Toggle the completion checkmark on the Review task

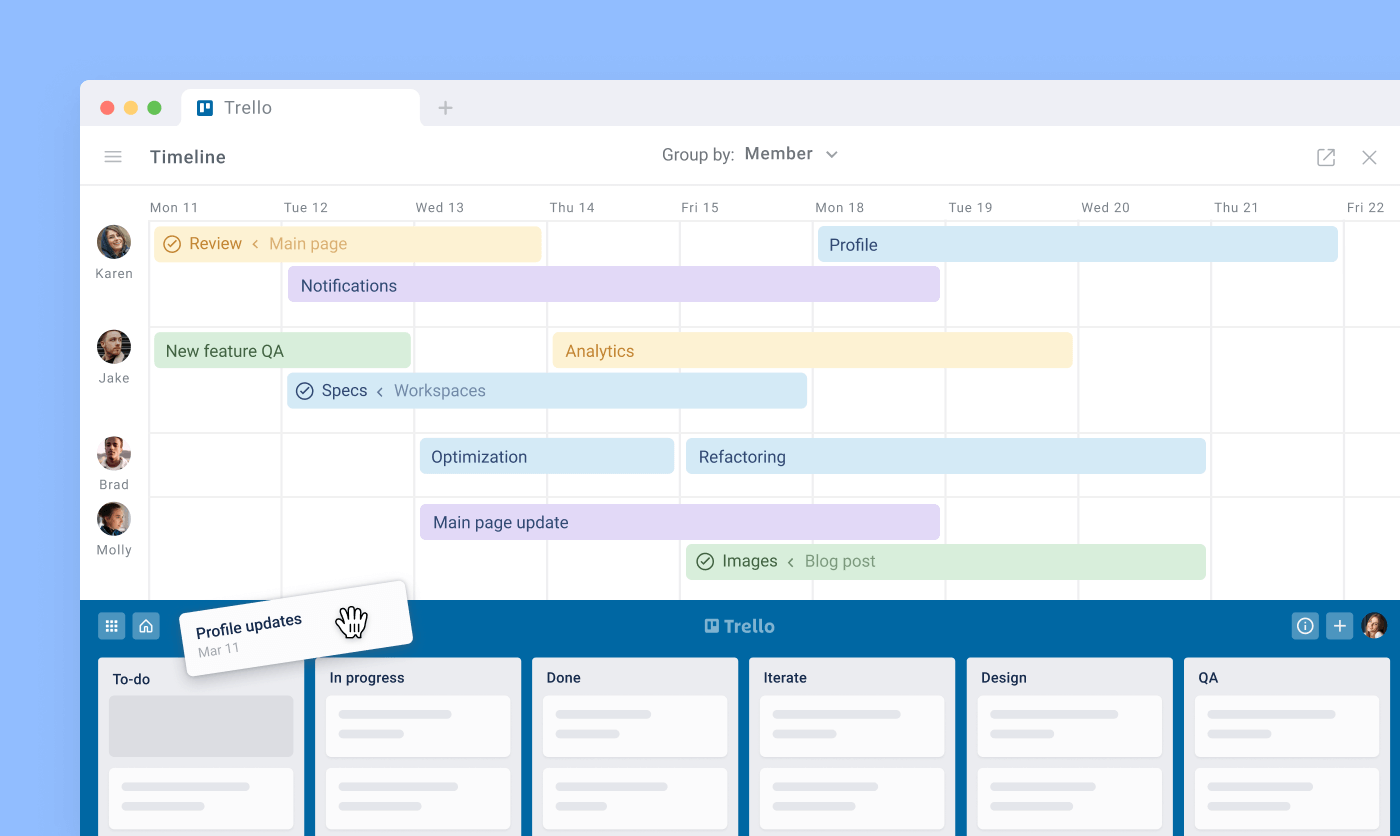tap(172, 243)
